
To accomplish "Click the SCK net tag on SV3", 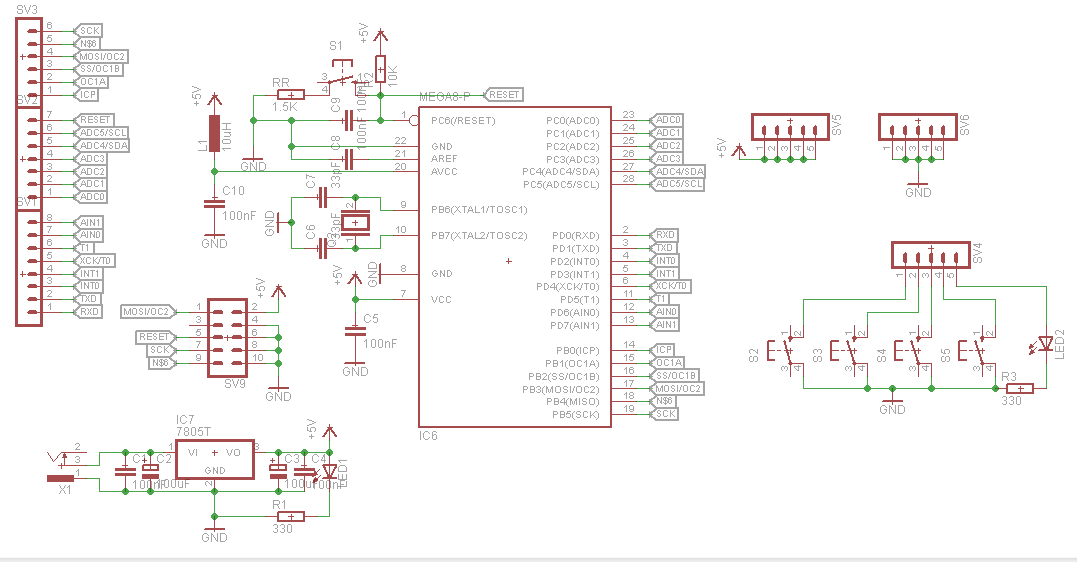I will (x=87, y=30).
